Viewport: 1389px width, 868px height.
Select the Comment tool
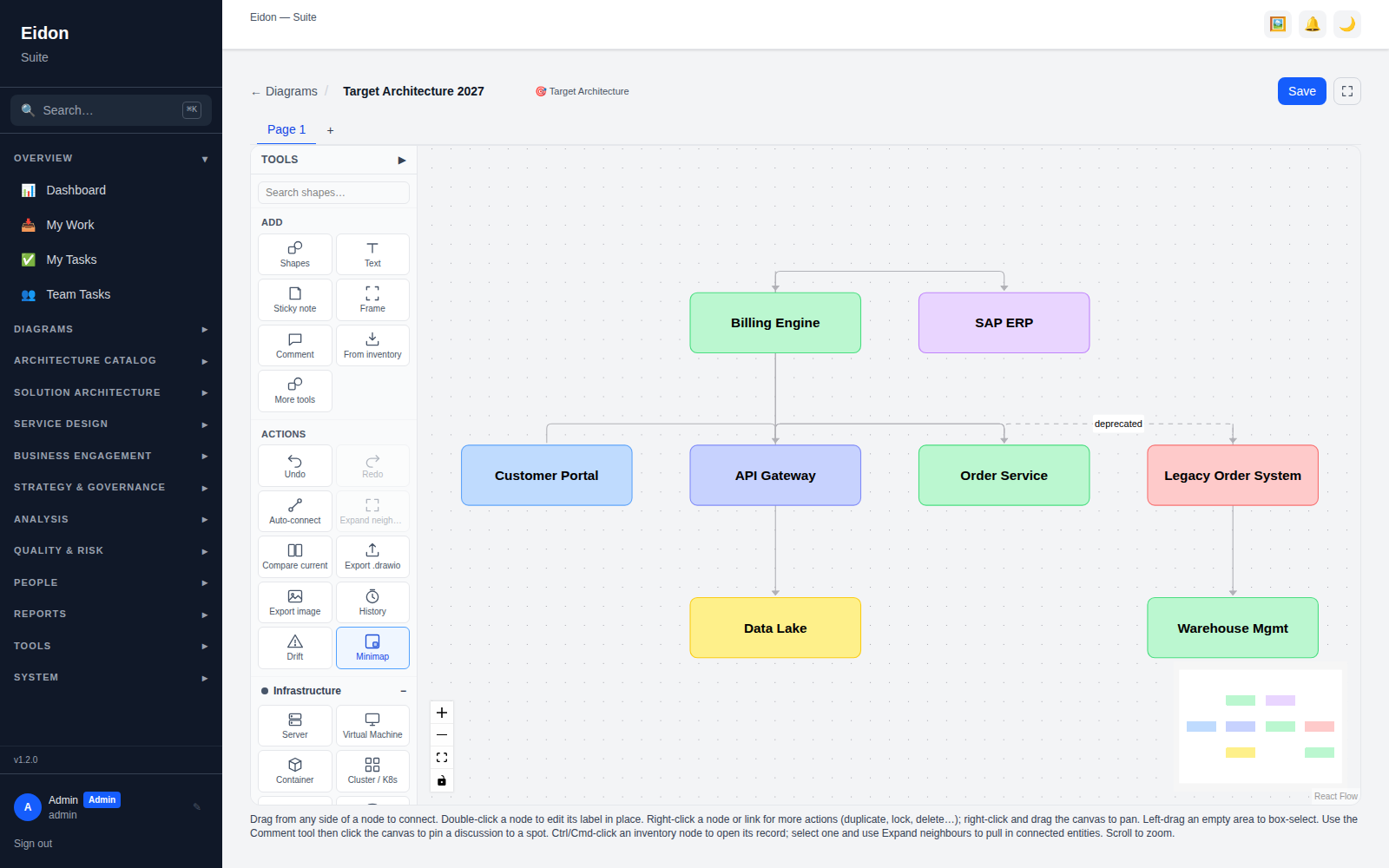coord(295,345)
